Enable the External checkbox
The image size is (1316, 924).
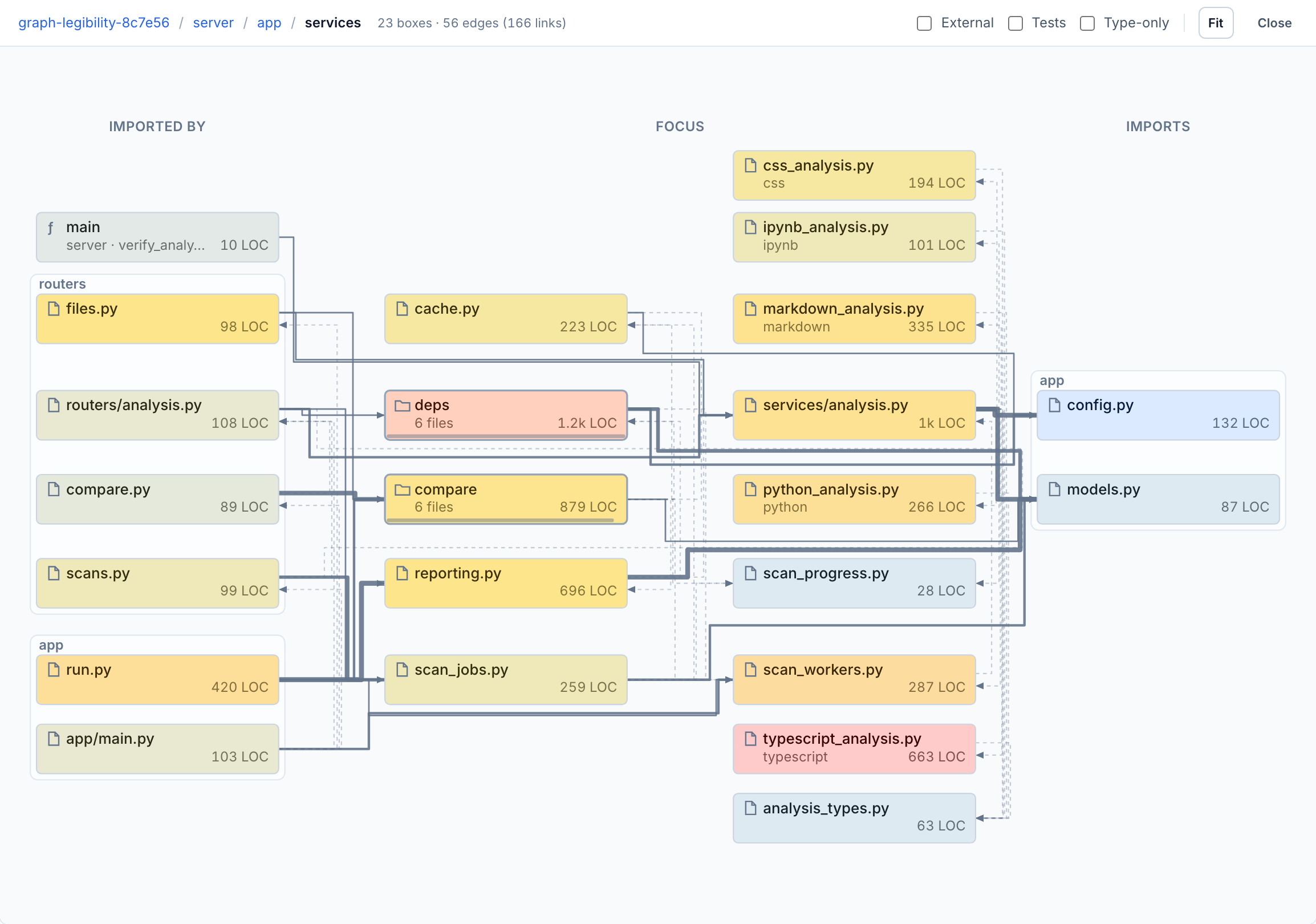coord(924,23)
